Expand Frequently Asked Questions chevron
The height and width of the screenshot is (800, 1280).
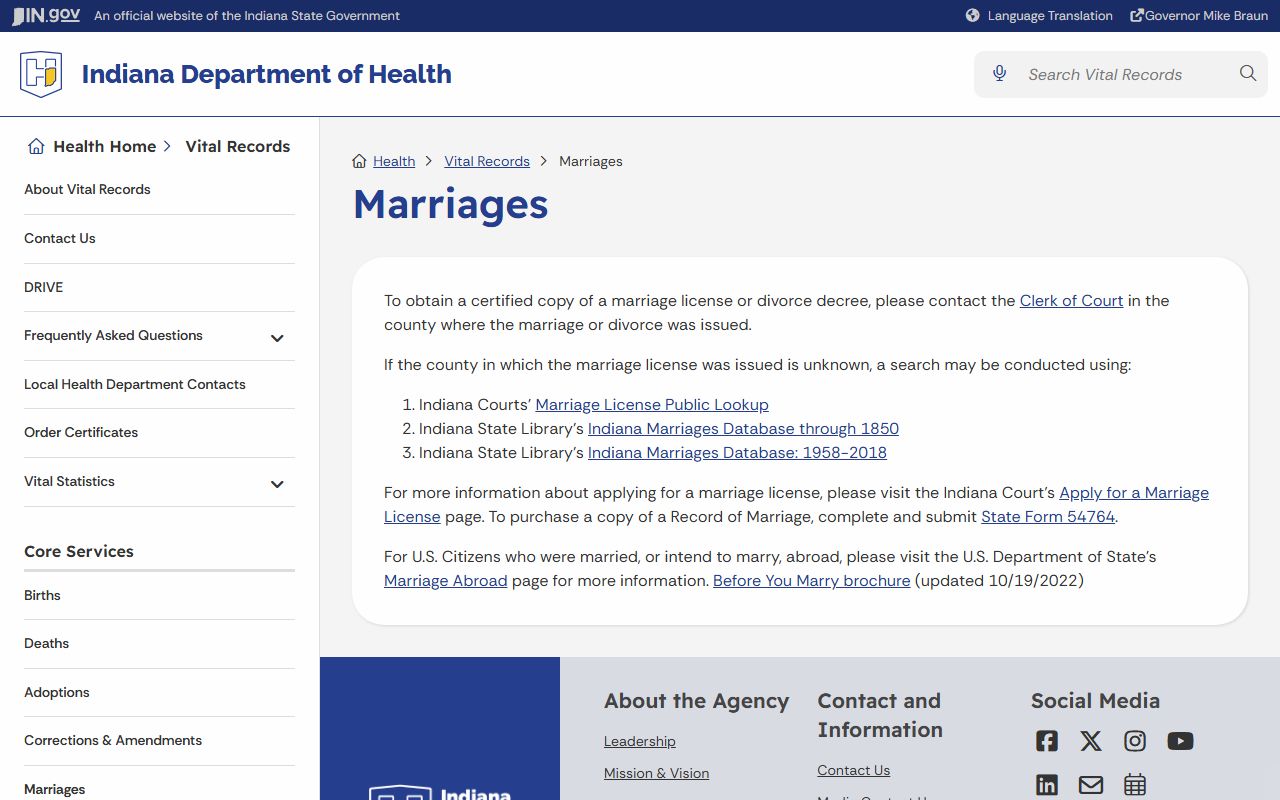pyautogui.click(x=277, y=338)
